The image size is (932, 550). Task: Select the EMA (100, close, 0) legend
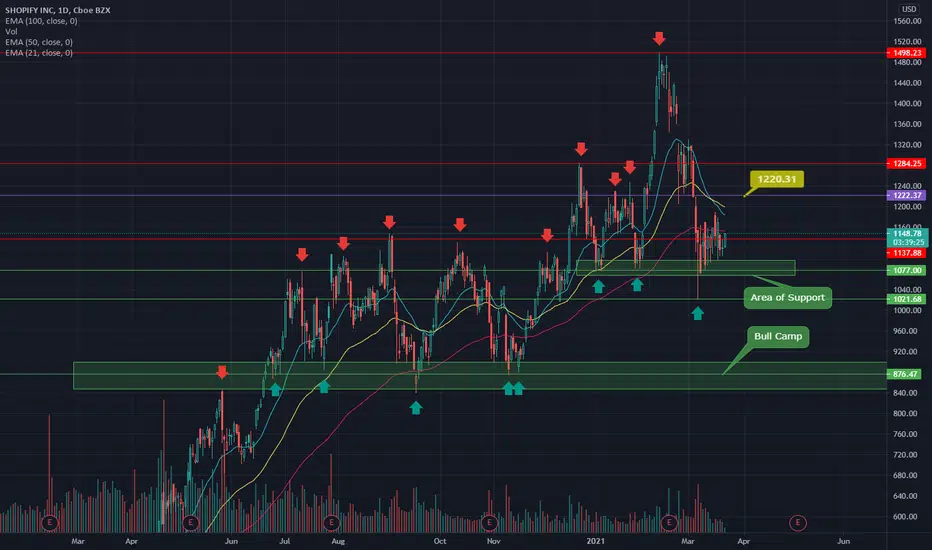41,21
